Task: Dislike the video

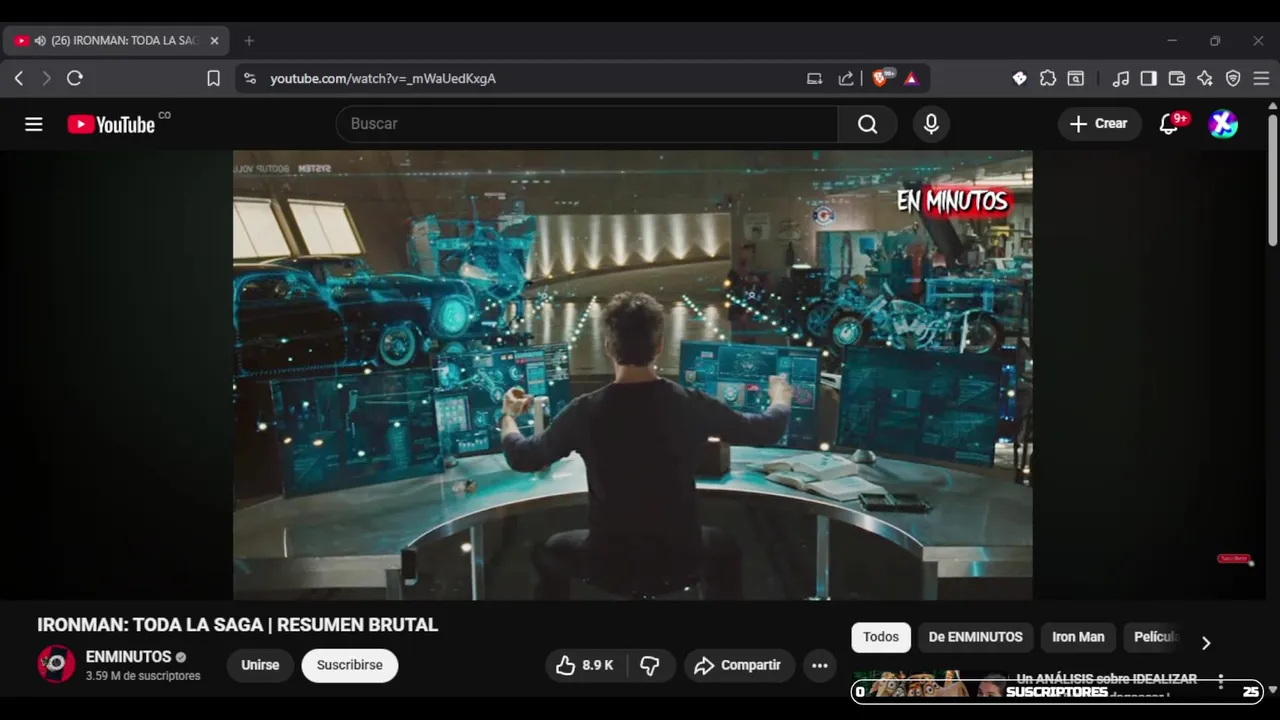Action: point(650,665)
